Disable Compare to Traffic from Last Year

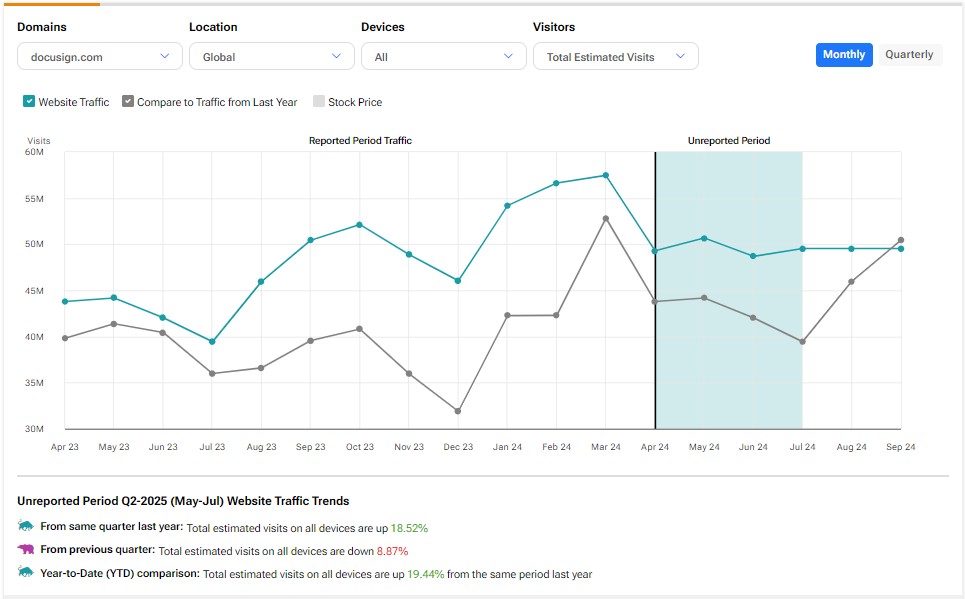128,101
